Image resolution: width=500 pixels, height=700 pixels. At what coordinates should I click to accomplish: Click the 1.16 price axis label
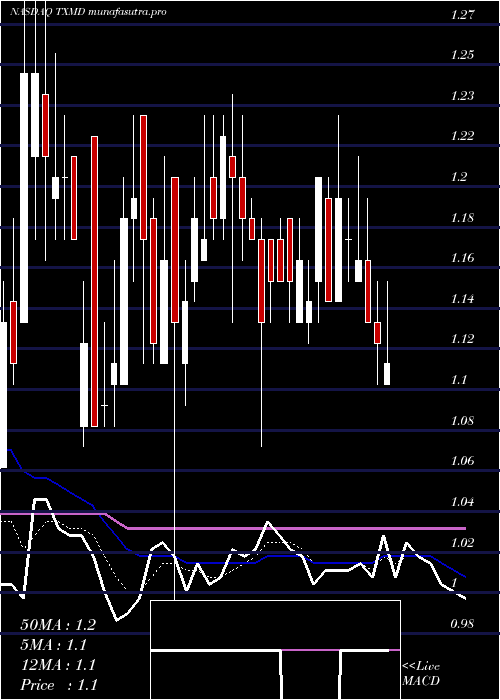462,258
